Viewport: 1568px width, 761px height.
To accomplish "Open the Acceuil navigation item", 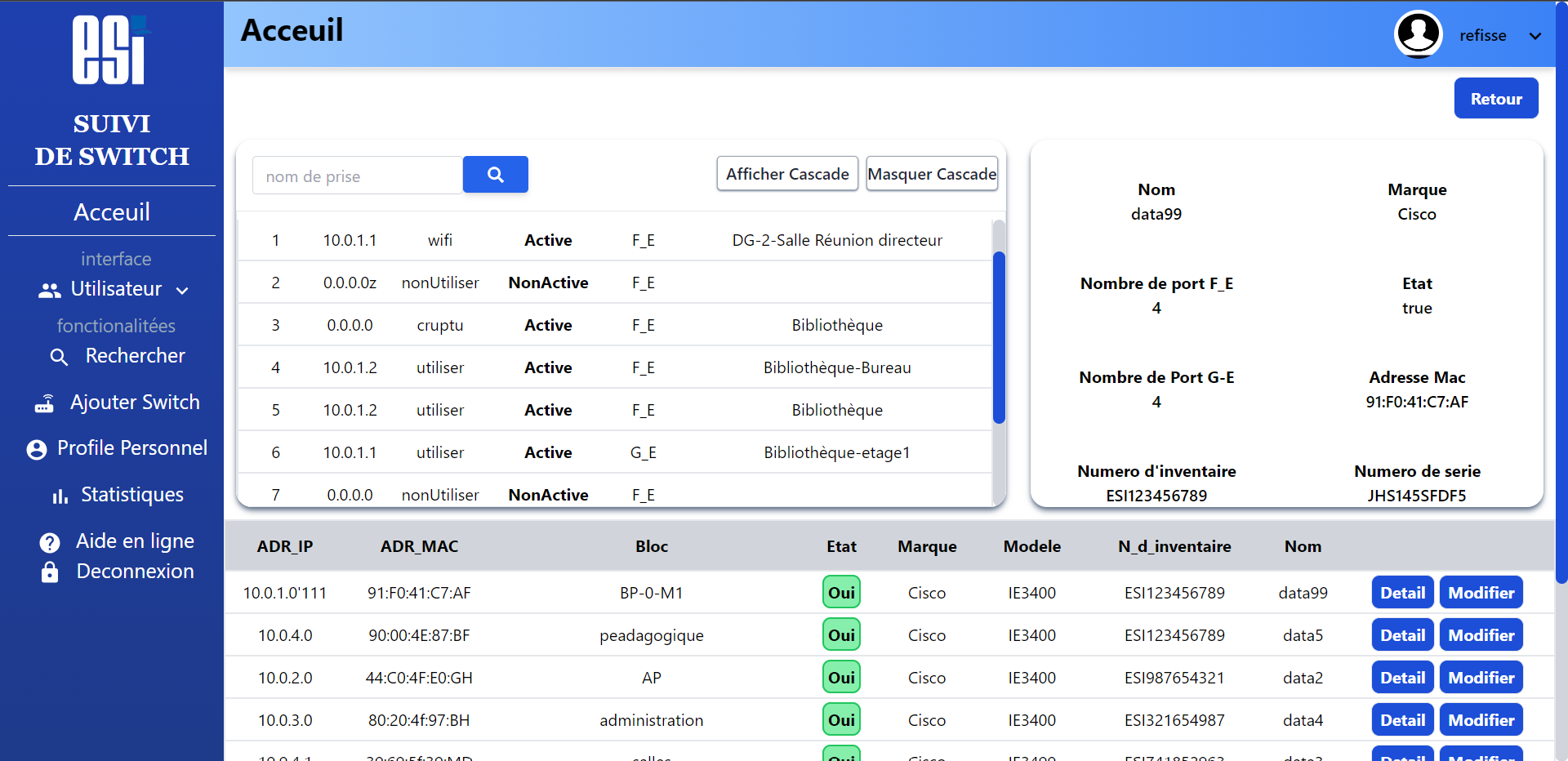I will (x=112, y=212).
